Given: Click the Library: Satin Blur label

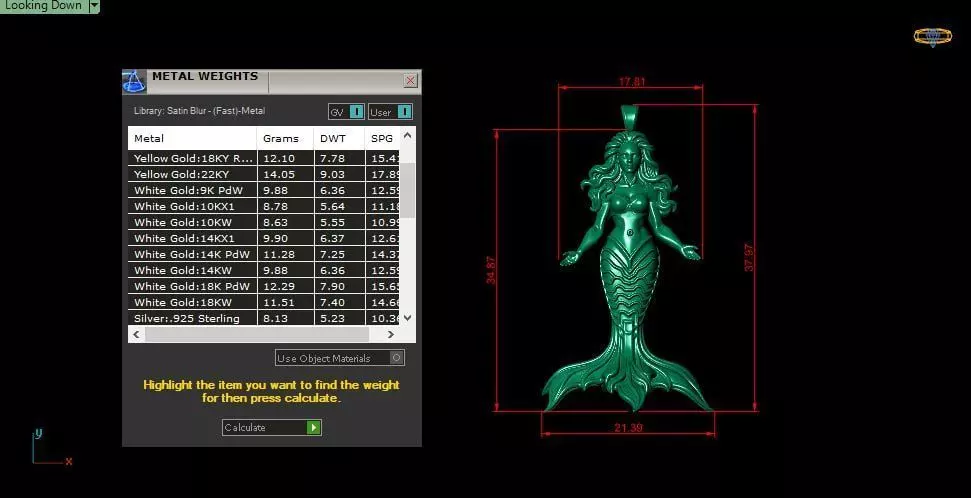Looking at the screenshot, I should click(199, 111).
